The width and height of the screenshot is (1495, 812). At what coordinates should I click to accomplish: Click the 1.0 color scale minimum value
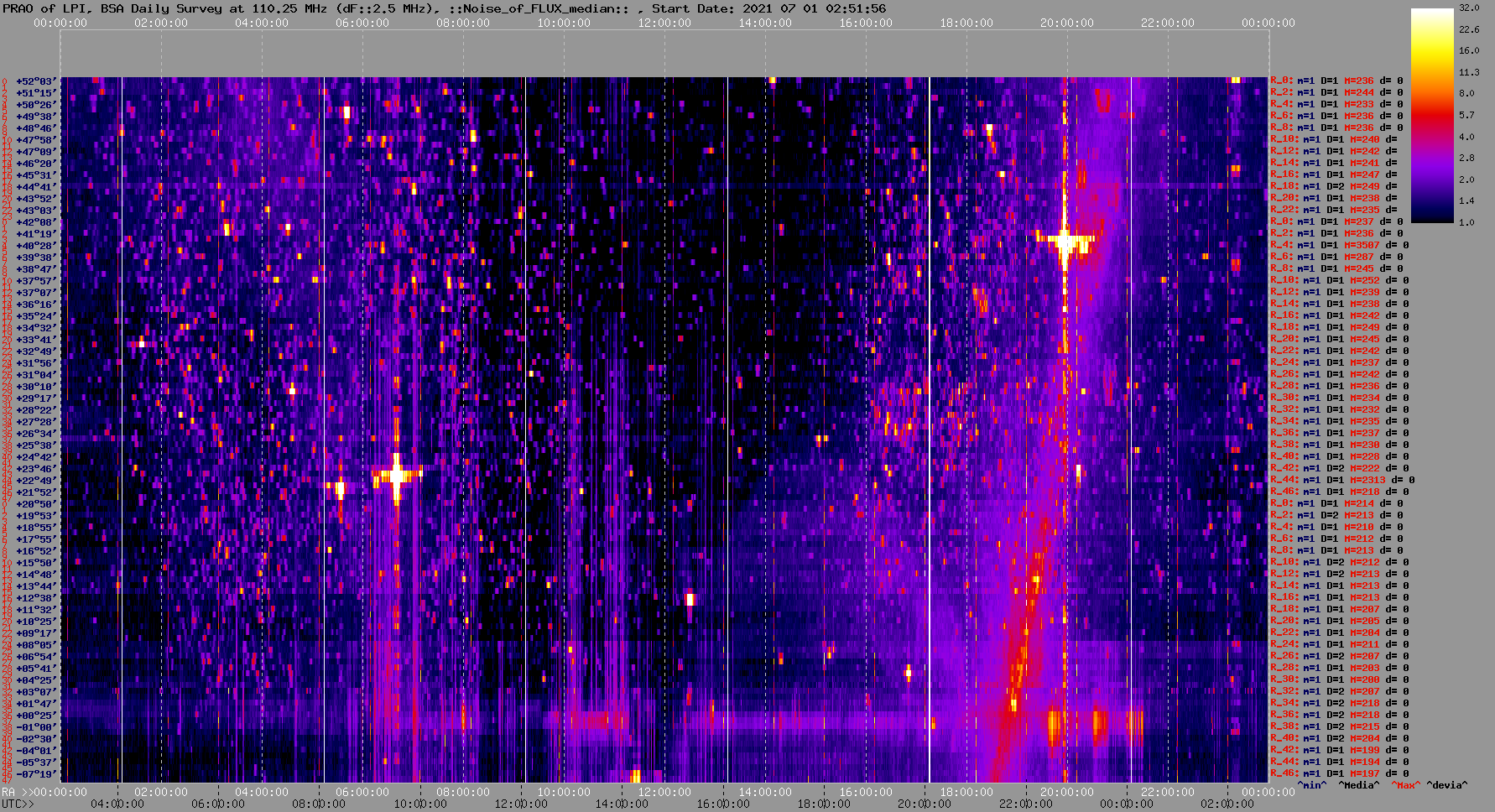(x=1466, y=222)
